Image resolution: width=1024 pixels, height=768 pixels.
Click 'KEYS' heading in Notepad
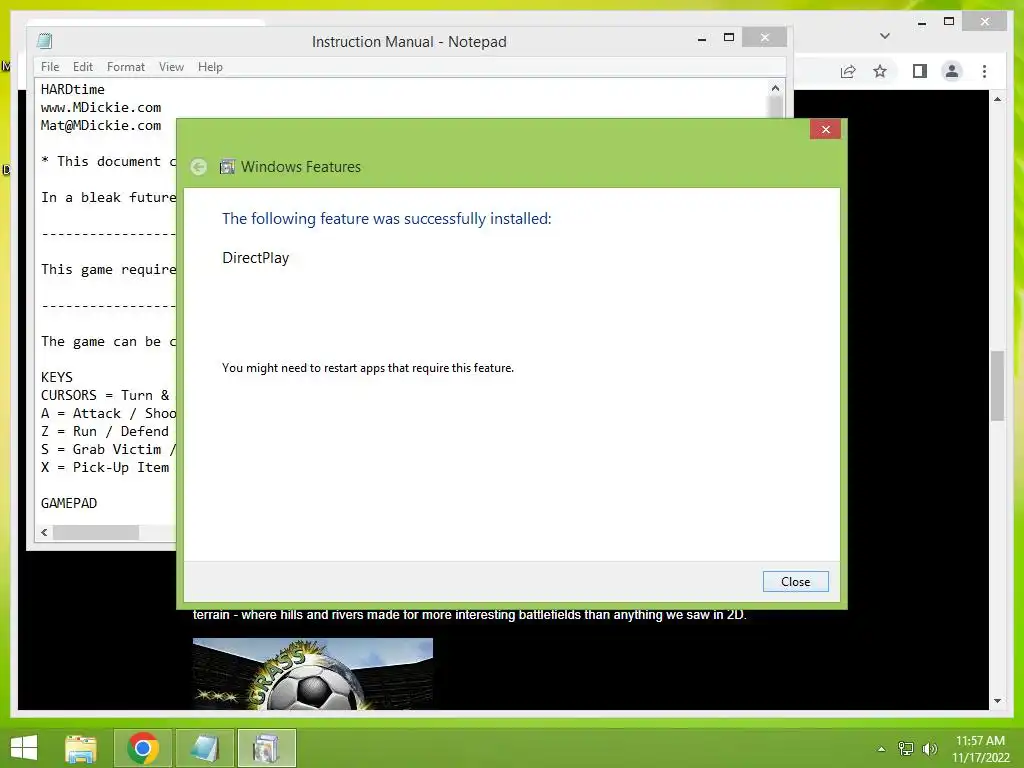(x=57, y=377)
